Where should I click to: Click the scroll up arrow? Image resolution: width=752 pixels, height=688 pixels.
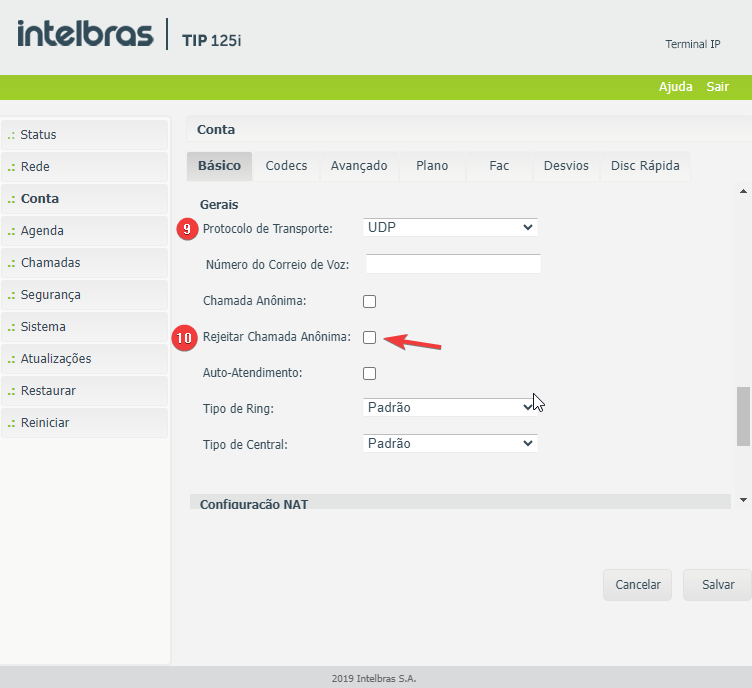(x=742, y=191)
